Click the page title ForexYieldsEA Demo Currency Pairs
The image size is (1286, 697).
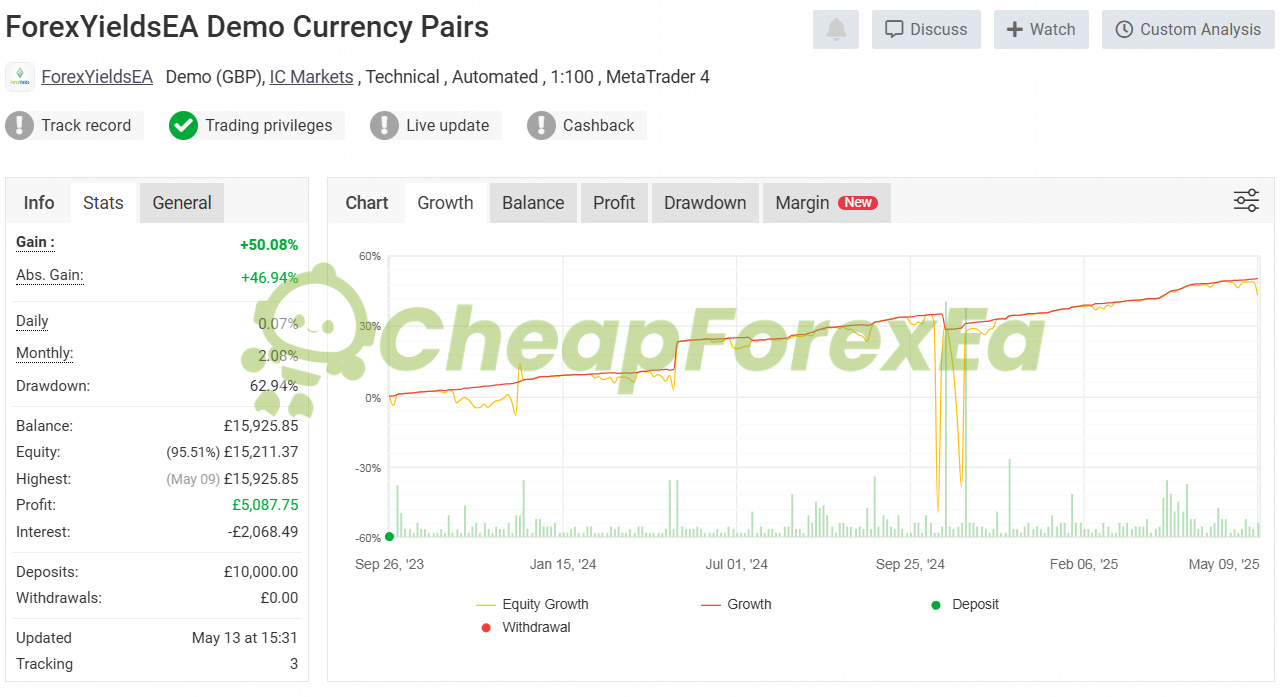coord(247,27)
